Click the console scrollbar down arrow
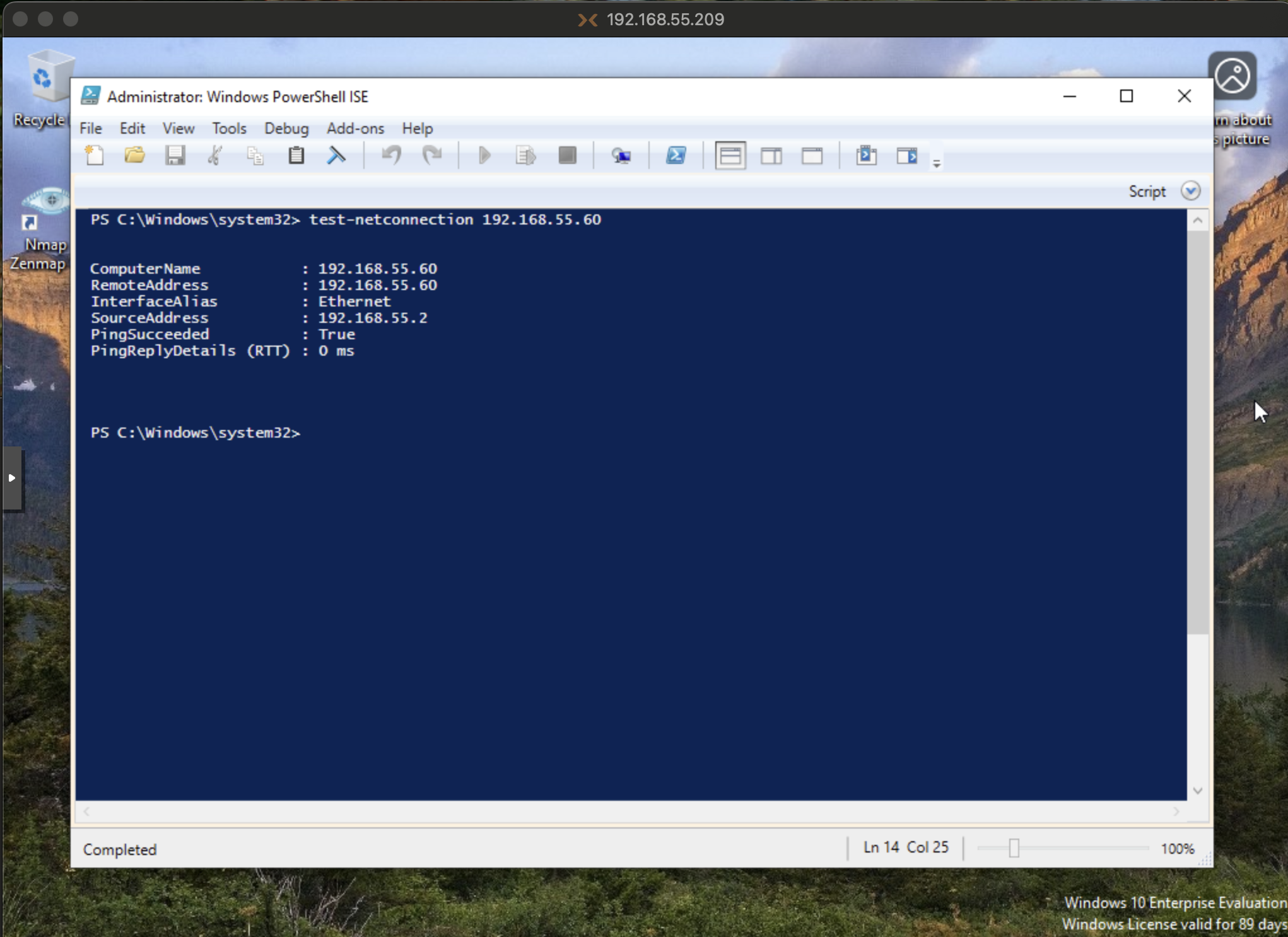Image resolution: width=1288 pixels, height=937 pixels. point(1197,791)
